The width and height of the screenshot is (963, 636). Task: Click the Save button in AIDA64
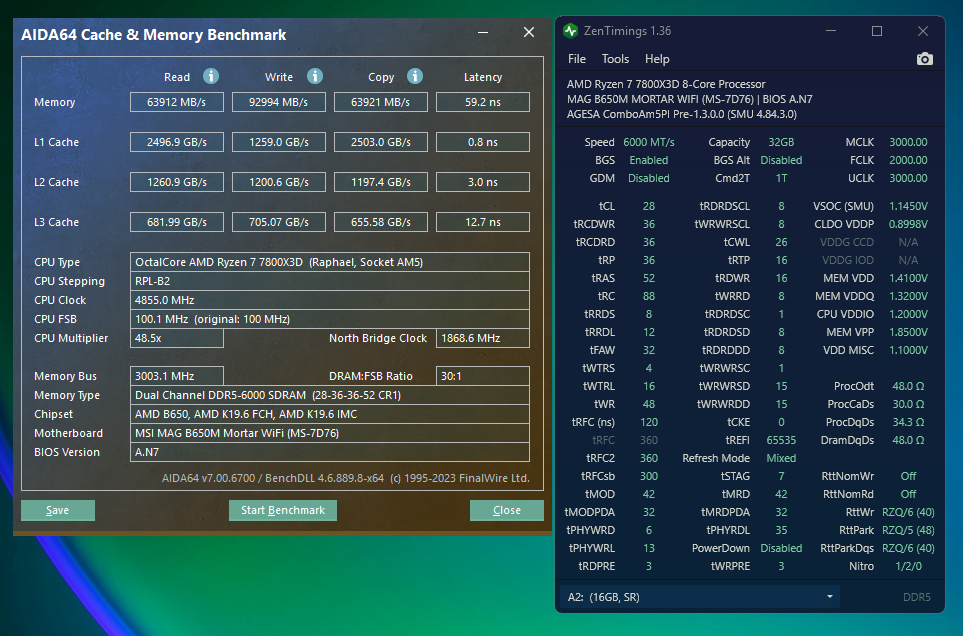58,510
